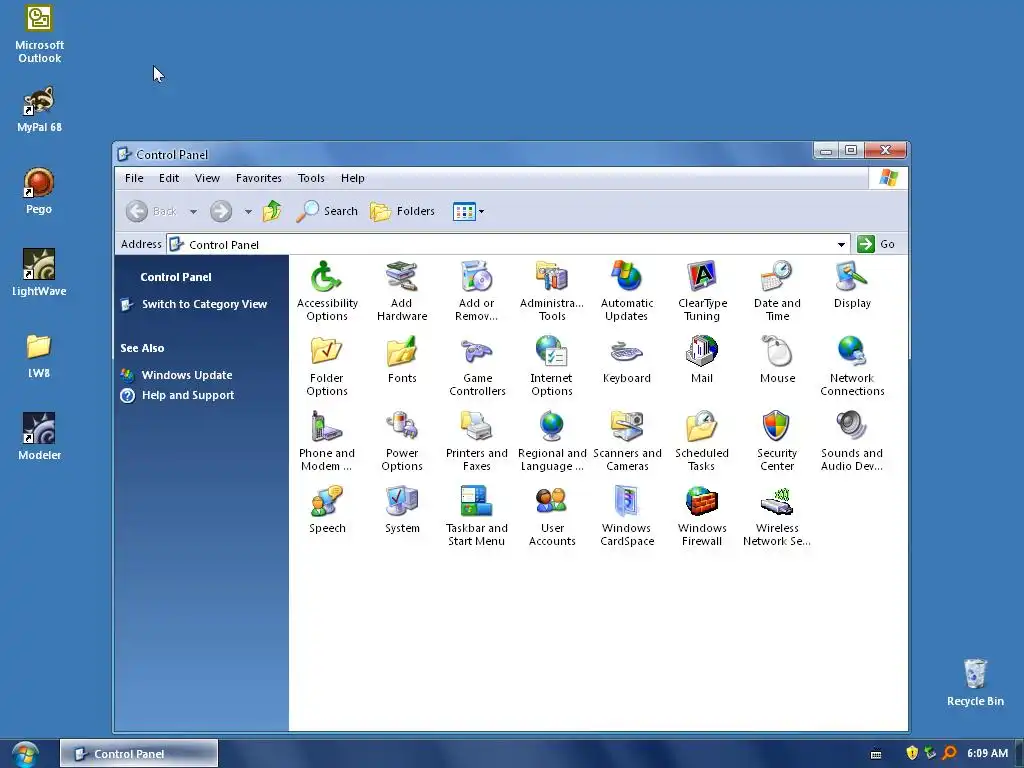Select MyPal 68 desktop shortcut
Viewport: 1024px width, 768px height.
[39, 110]
